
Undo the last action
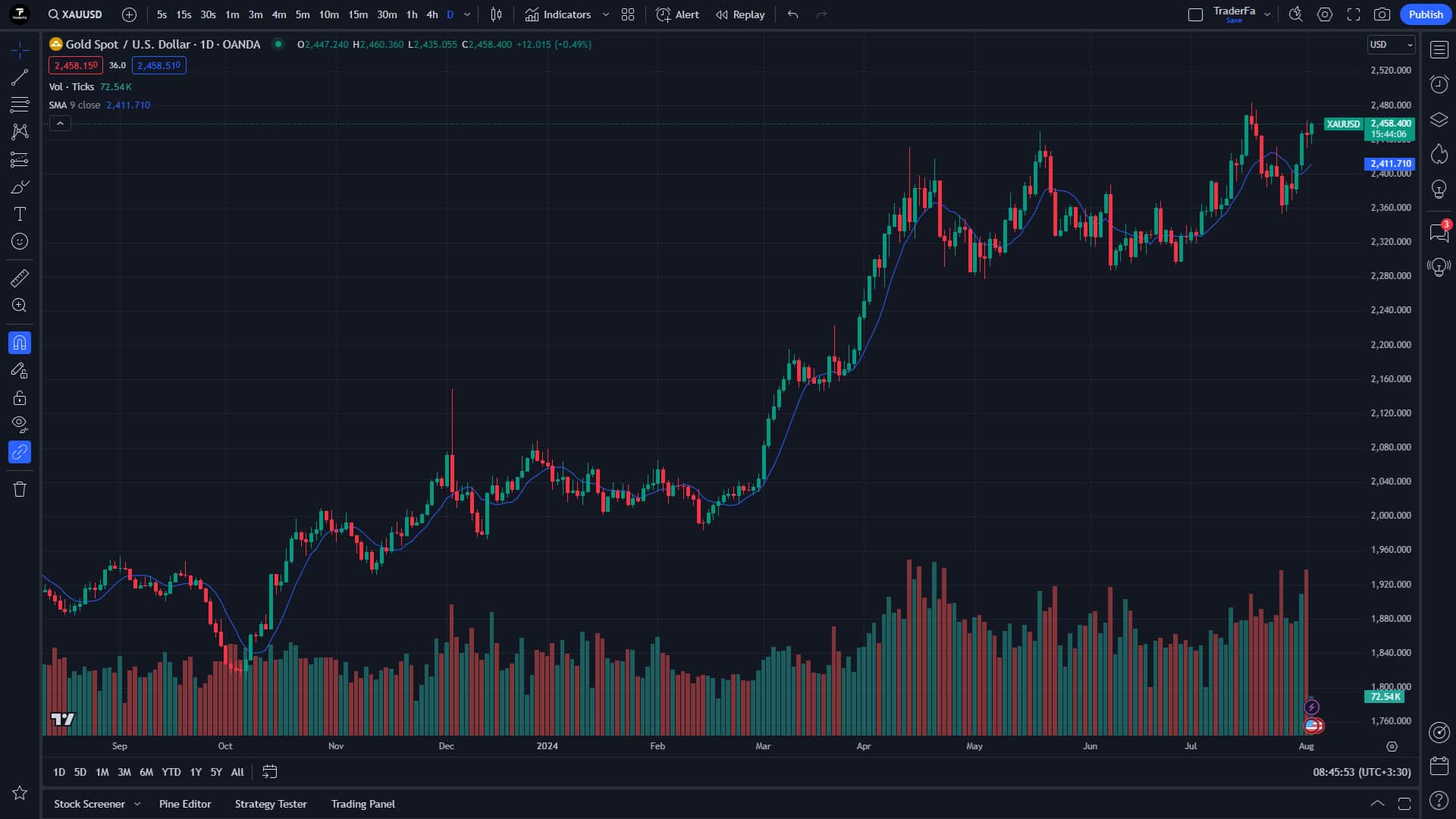793,14
